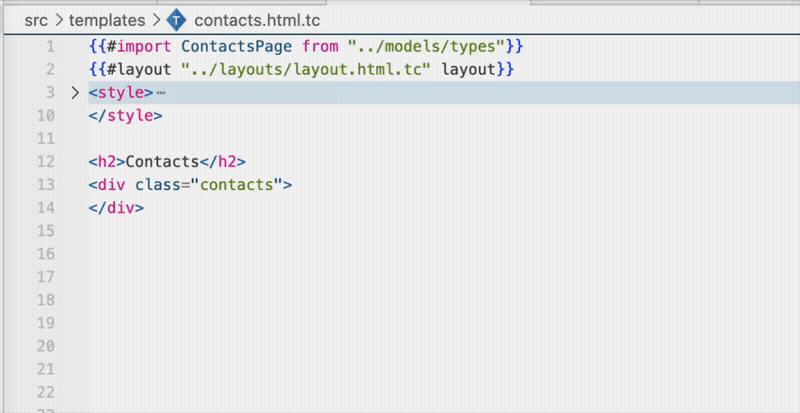Viewport: 800px width, 413px height.
Task: Click line number 1 in the gutter
Action: [49, 47]
